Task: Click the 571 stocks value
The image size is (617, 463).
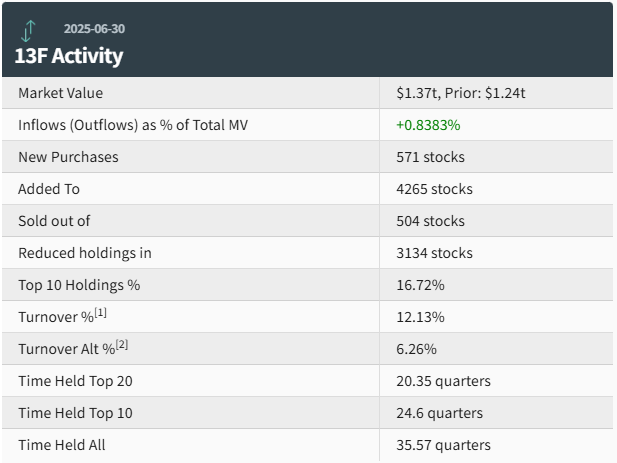Action: [x=430, y=157]
